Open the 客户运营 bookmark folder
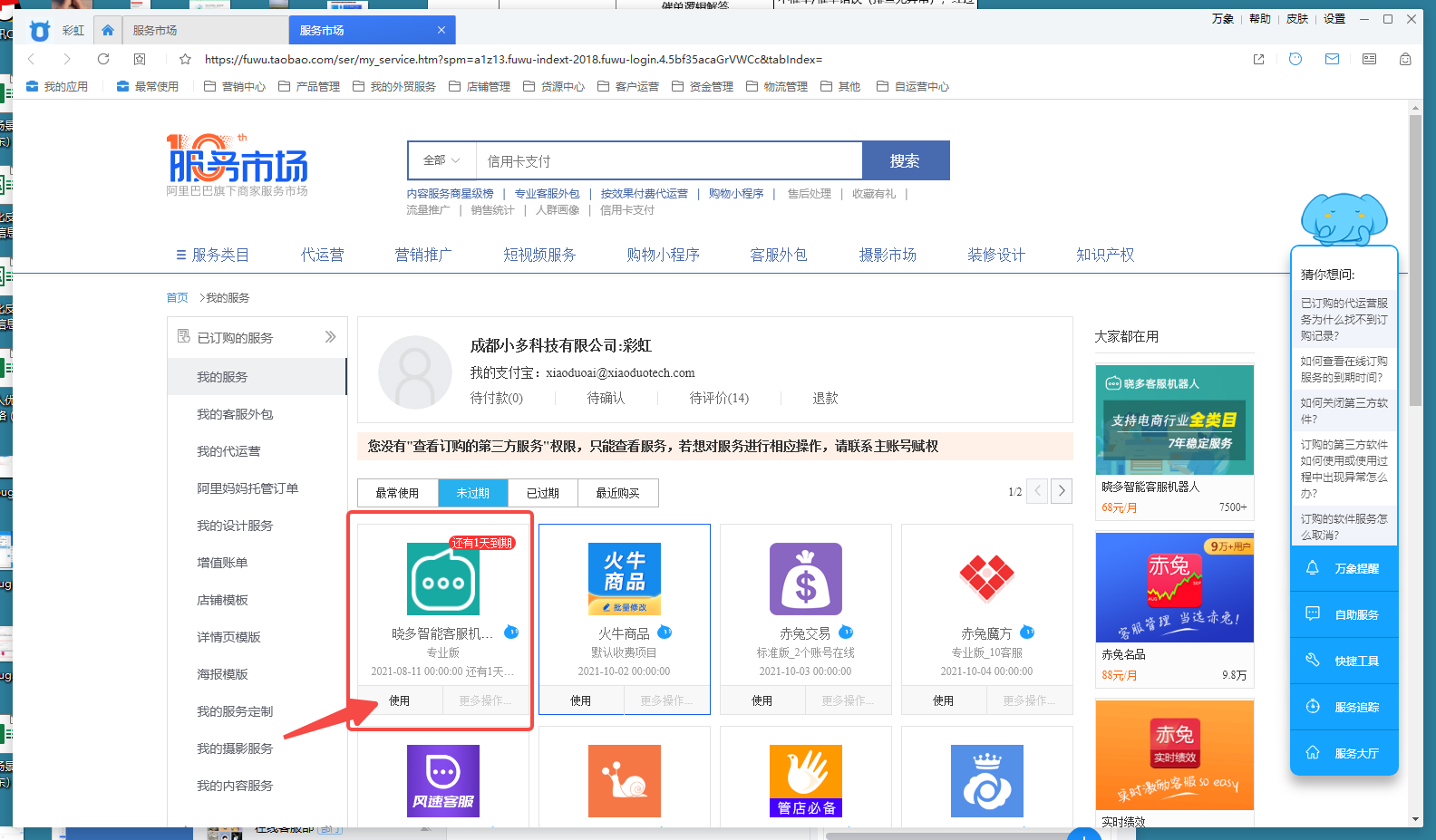Image resolution: width=1436 pixels, height=840 pixels. 628,87
